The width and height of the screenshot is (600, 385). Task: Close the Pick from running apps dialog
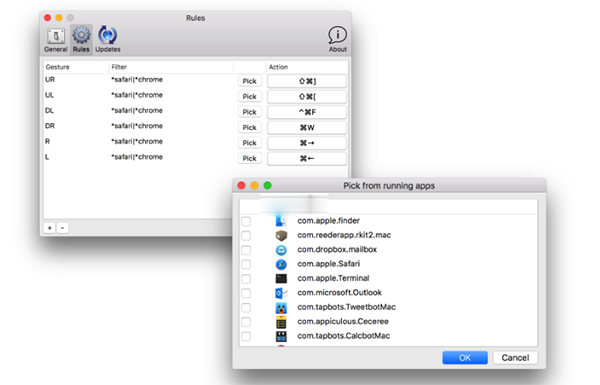(241, 186)
